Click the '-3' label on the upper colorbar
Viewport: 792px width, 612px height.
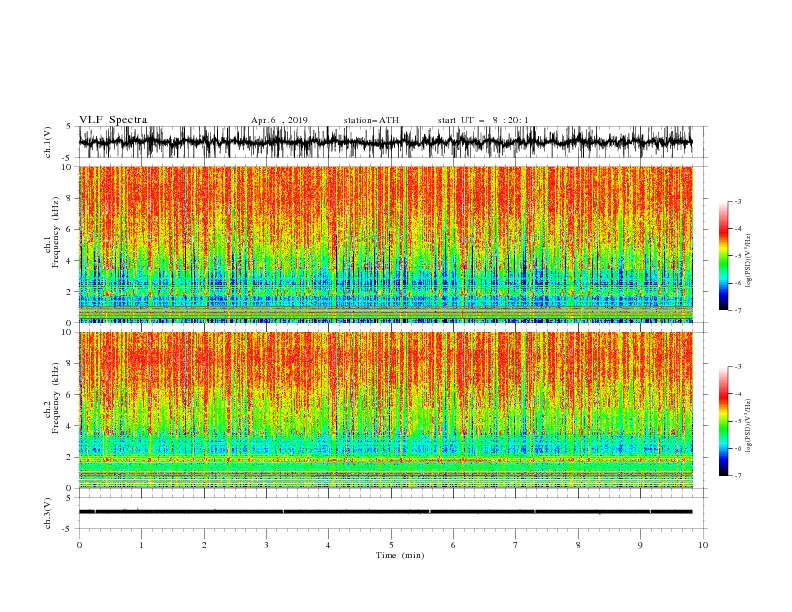737,201
